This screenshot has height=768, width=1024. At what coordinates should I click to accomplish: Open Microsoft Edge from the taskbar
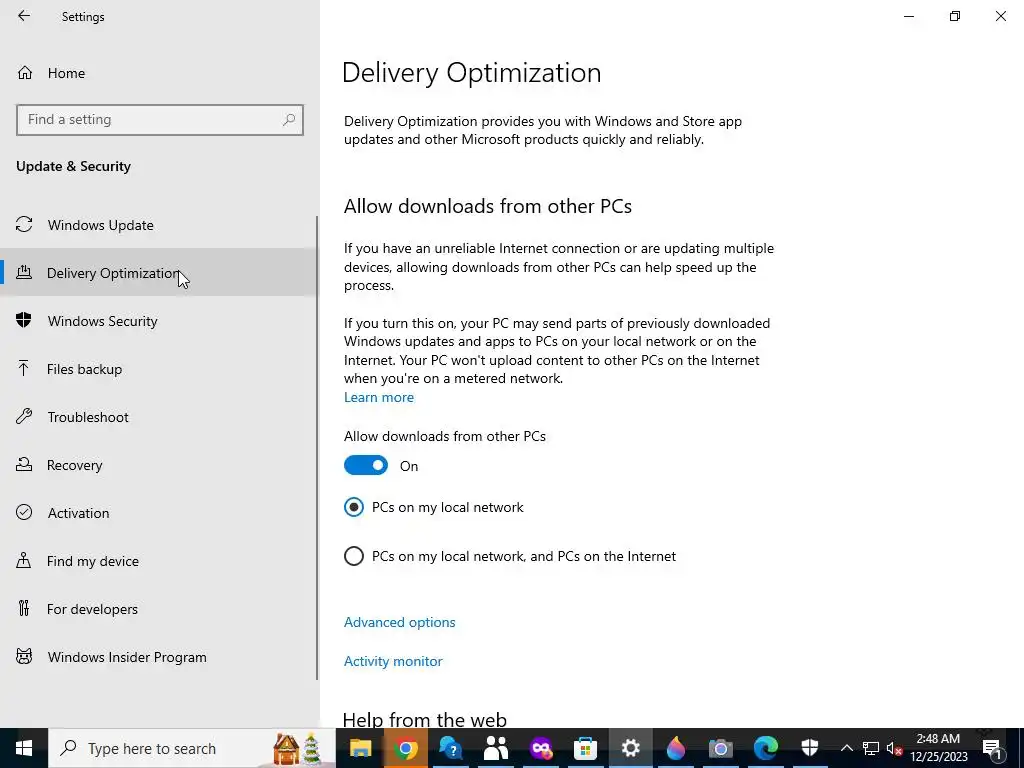click(765, 748)
